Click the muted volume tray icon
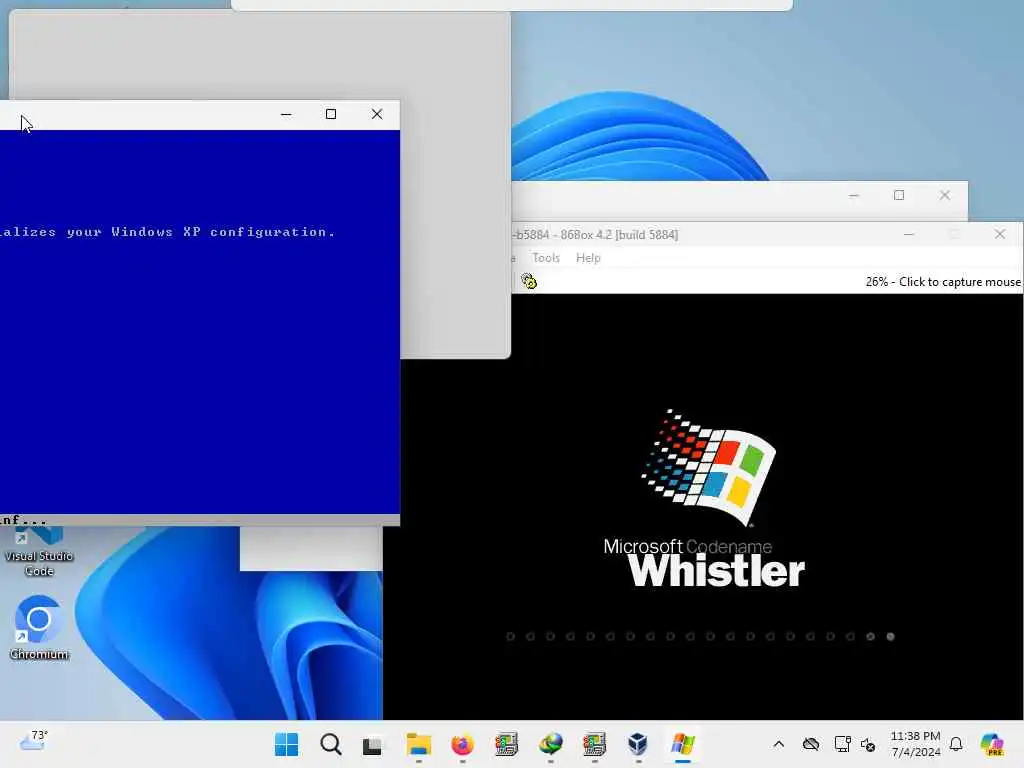This screenshot has height=768, width=1024. pyautogui.click(x=869, y=744)
